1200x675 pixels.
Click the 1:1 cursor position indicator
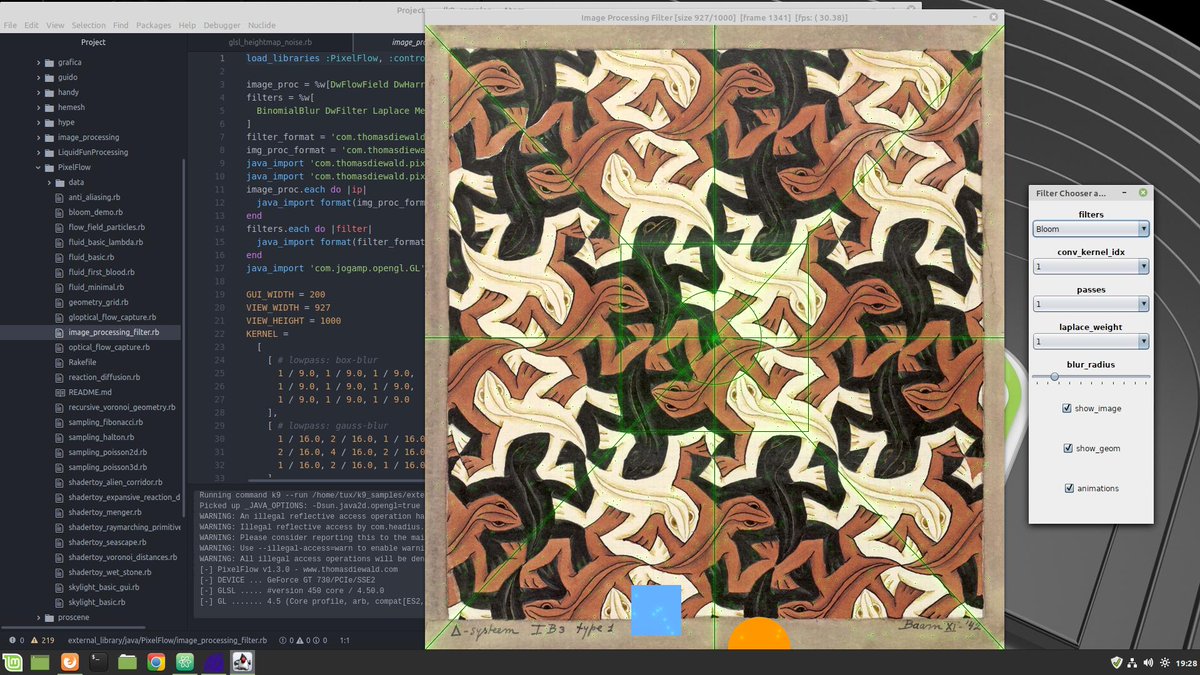(x=346, y=640)
